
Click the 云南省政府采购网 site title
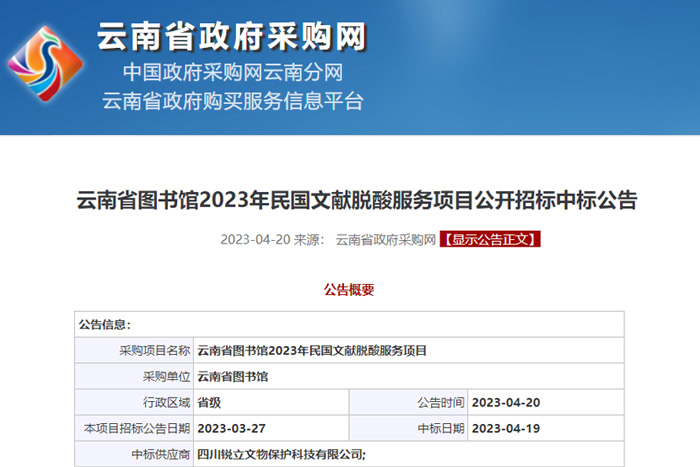point(231,38)
